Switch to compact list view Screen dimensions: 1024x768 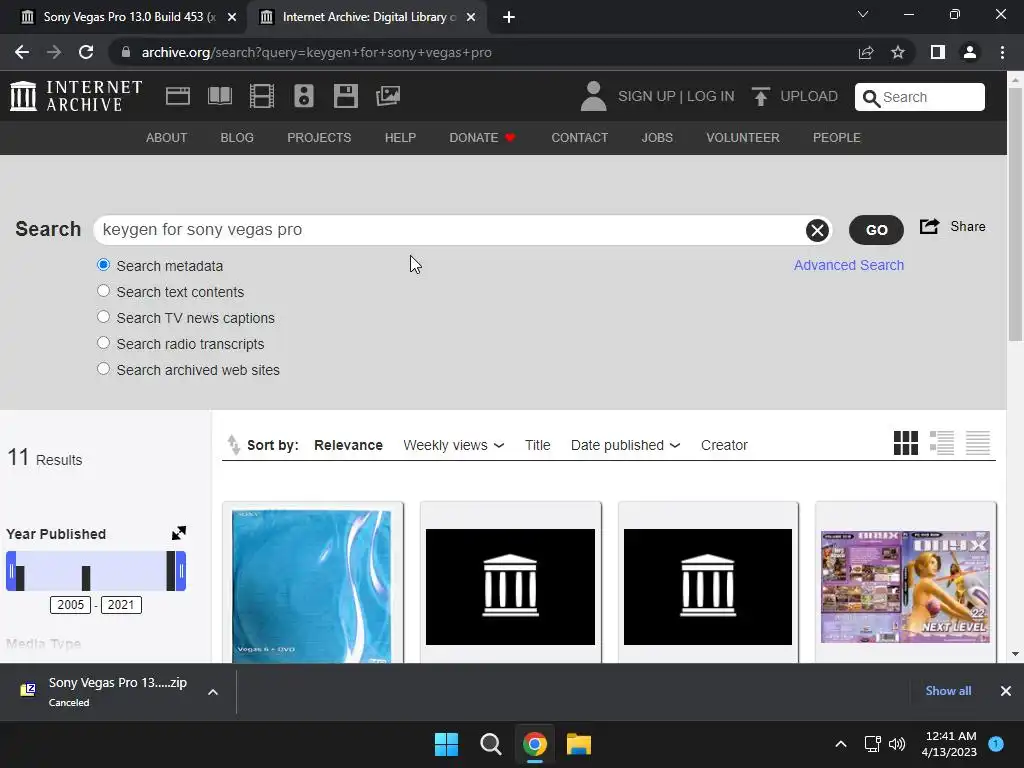(x=978, y=443)
